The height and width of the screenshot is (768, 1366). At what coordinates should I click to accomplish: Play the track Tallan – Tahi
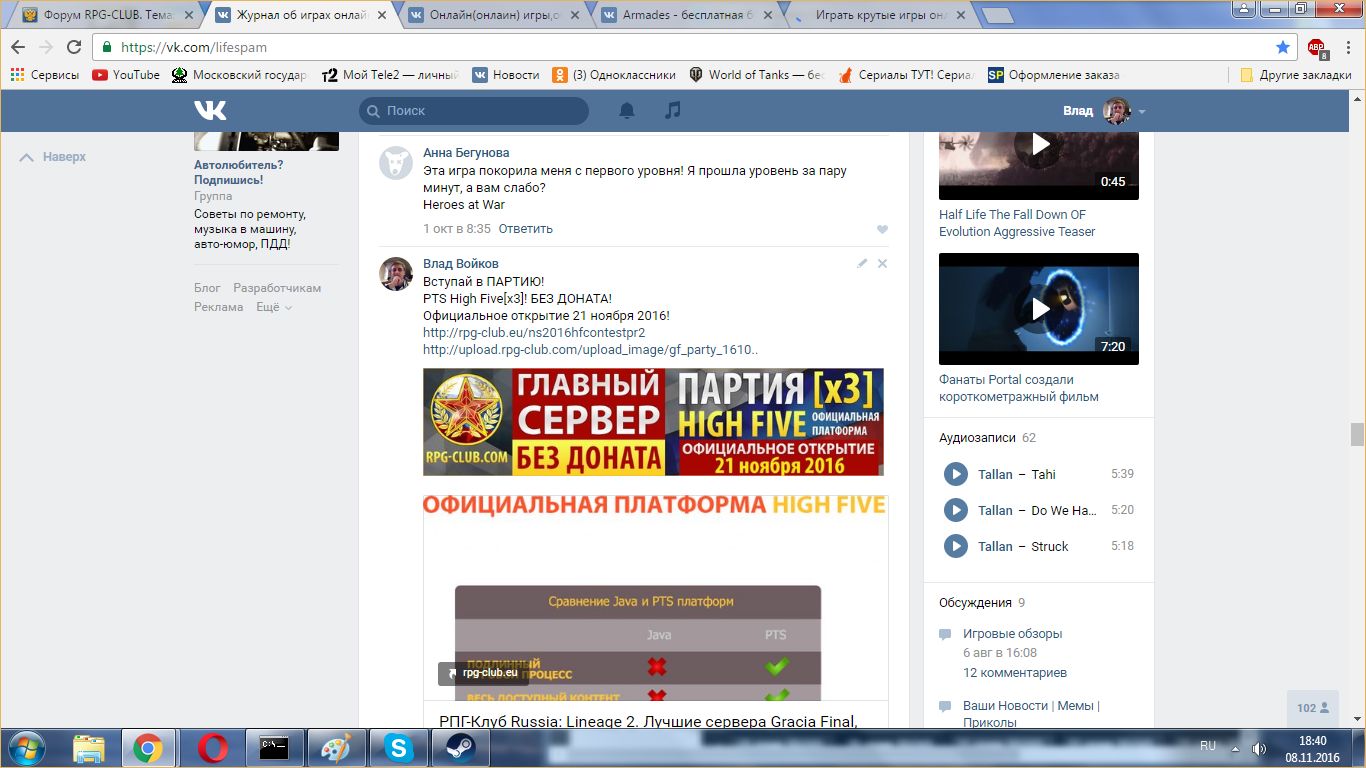click(956, 474)
